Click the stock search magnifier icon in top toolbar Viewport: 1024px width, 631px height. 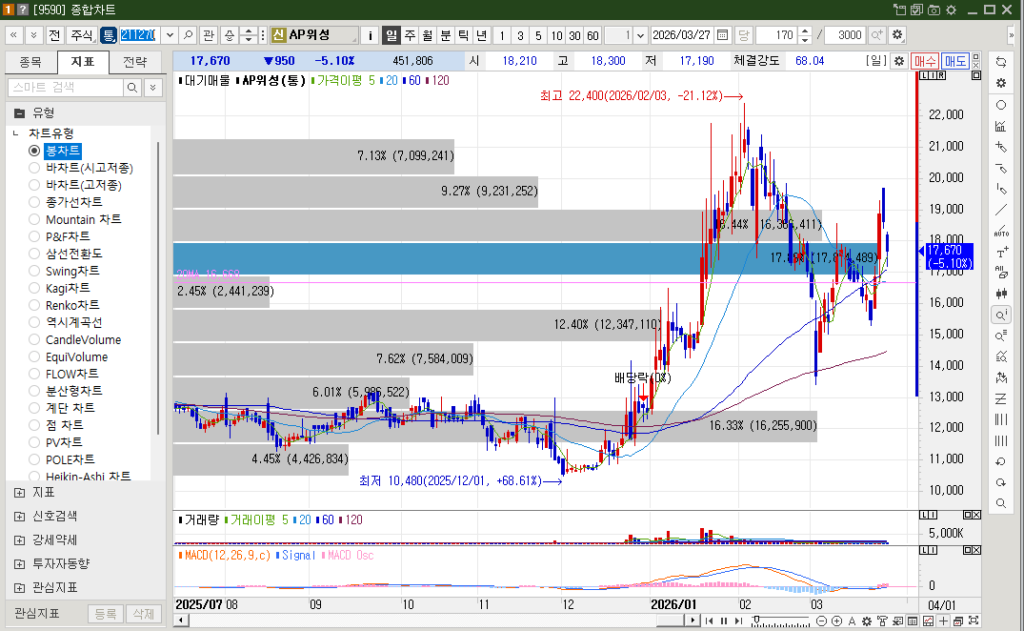(187, 35)
